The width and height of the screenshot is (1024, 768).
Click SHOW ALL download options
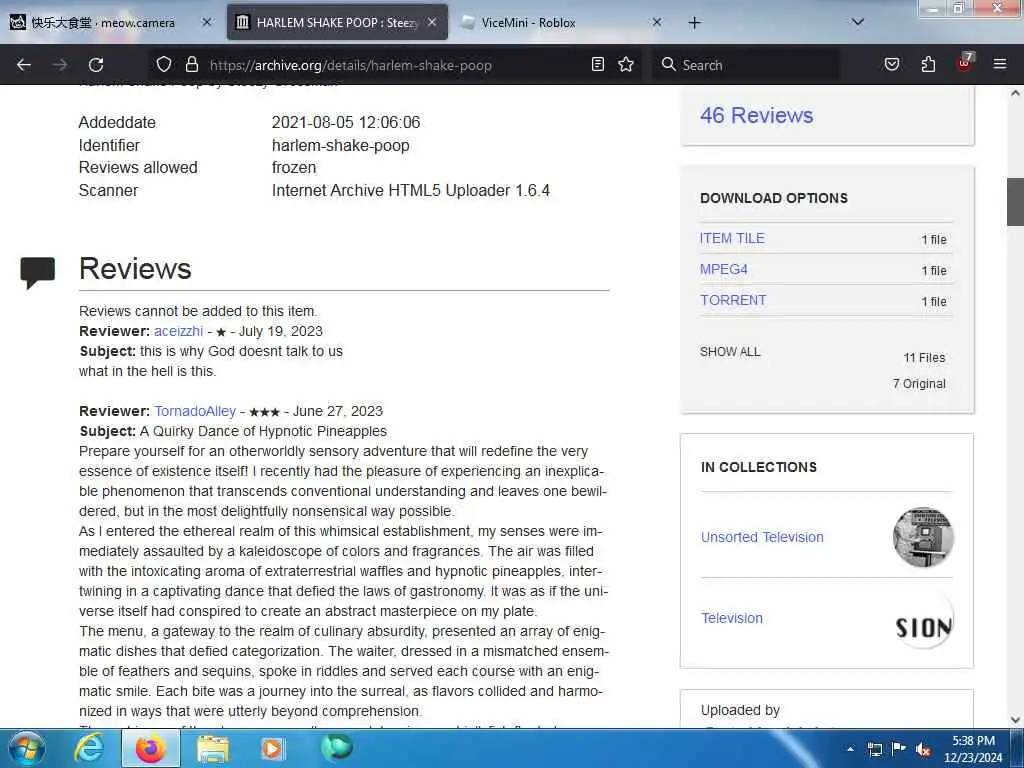pos(730,352)
